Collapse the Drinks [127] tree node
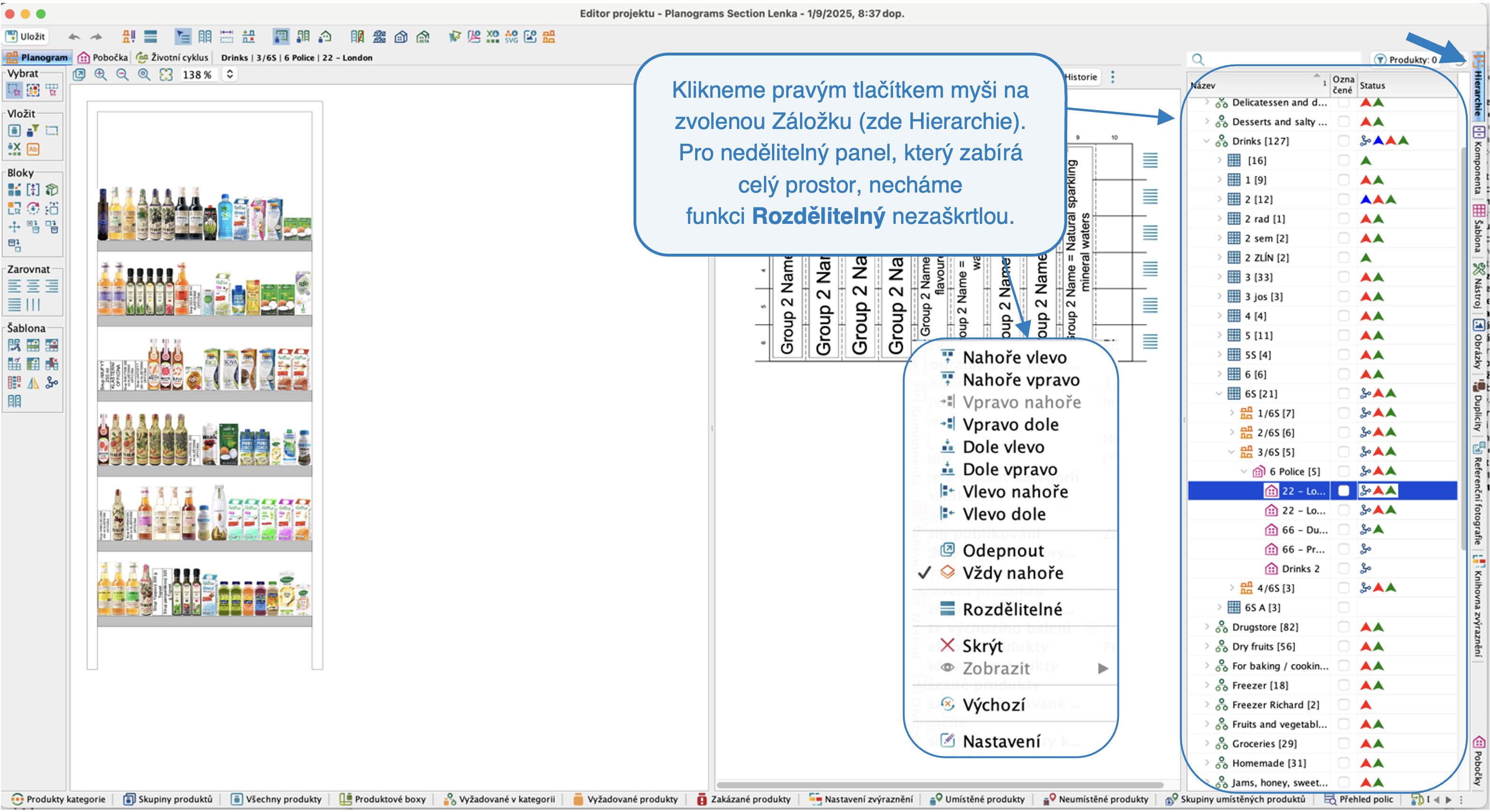Image resolution: width=1490 pixels, height=812 pixels. pyautogui.click(x=1207, y=141)
